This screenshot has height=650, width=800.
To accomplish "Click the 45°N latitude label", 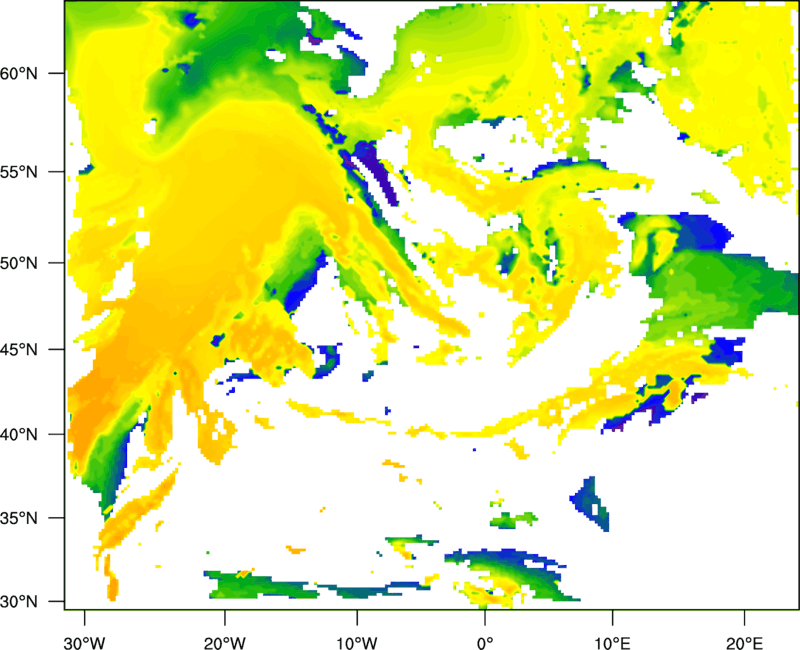I will coord(19,349).
